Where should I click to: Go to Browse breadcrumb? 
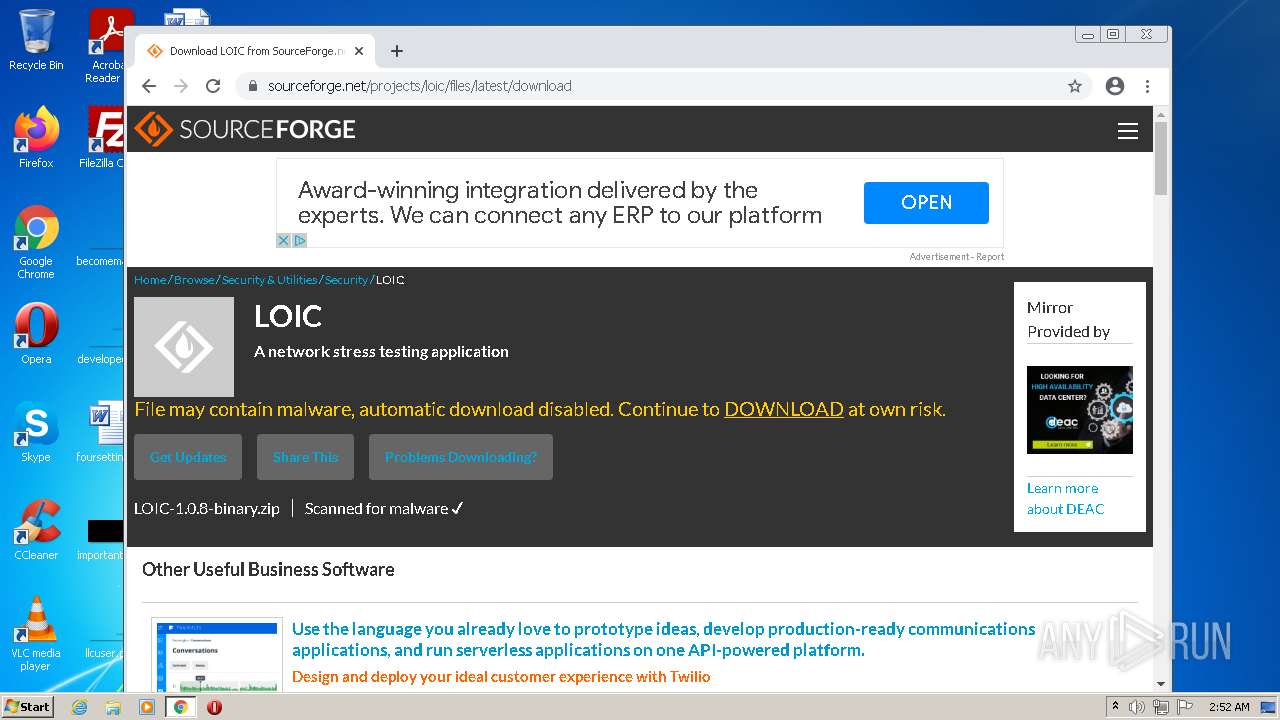194,280
